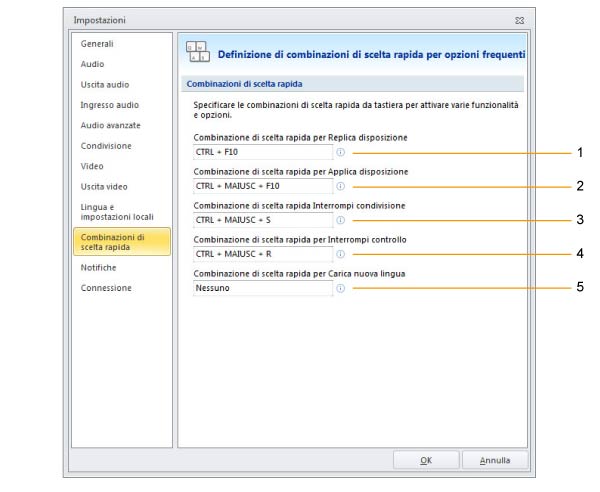Open the Audio settings page
The height and width of the screenshot is (492, 600).
(x=92, y=64)
